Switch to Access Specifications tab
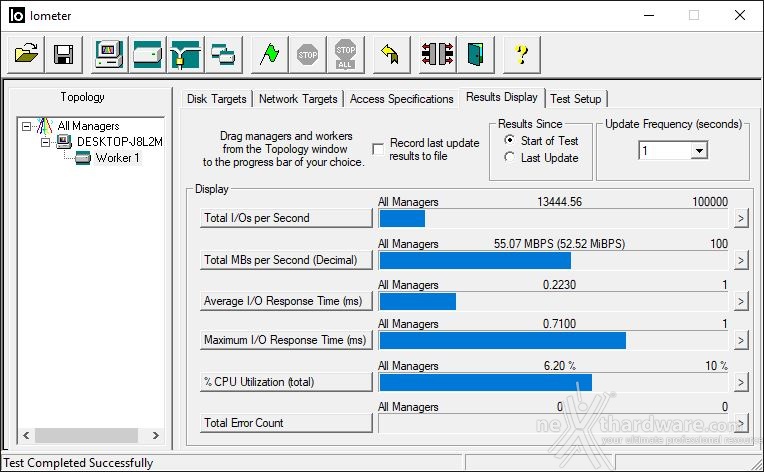764x472 pixels. coord(401,99)
